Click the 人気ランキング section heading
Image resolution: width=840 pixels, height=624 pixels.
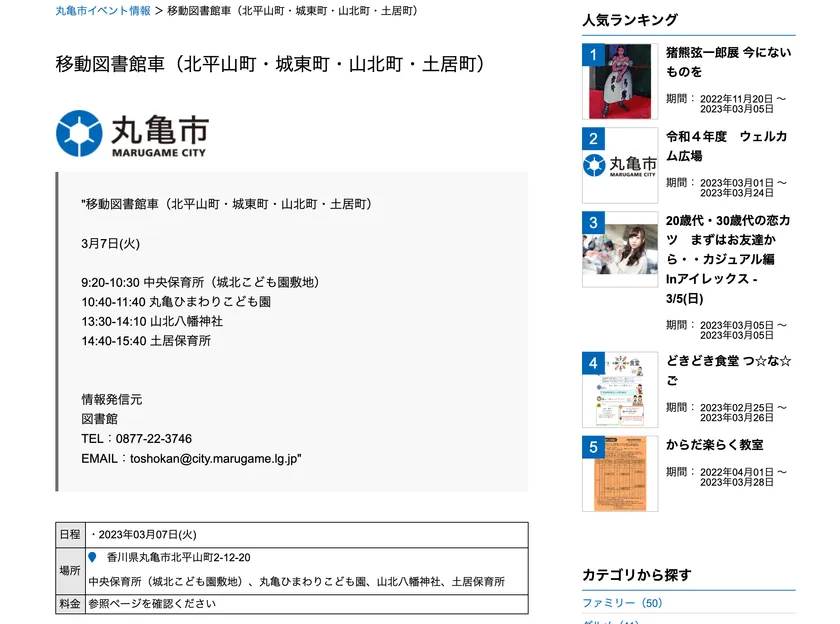(630, 20)
